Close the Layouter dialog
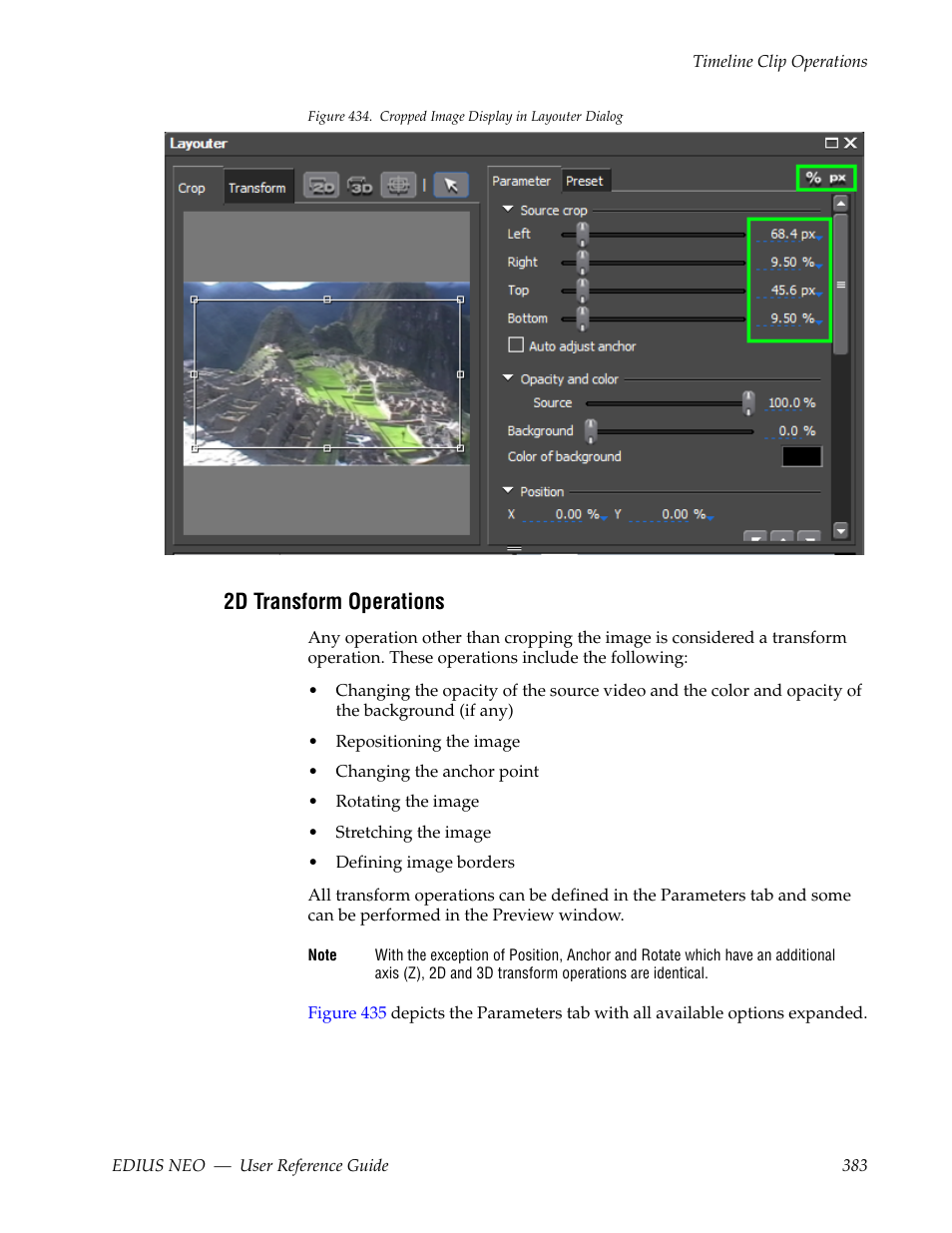The width and height of the screenshot is (952, 1233). point(850,143)
